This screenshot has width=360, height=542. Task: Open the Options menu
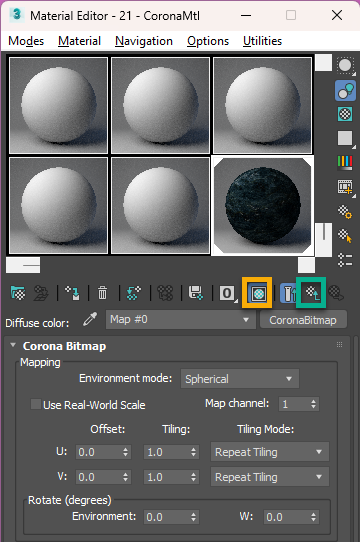pyautogui.click(x=208, y=41)
